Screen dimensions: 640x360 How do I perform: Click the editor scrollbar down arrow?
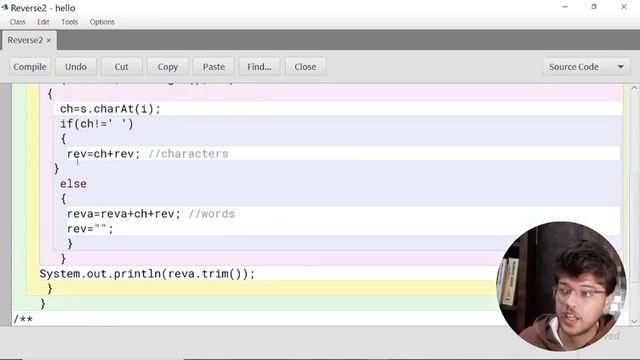634,321
